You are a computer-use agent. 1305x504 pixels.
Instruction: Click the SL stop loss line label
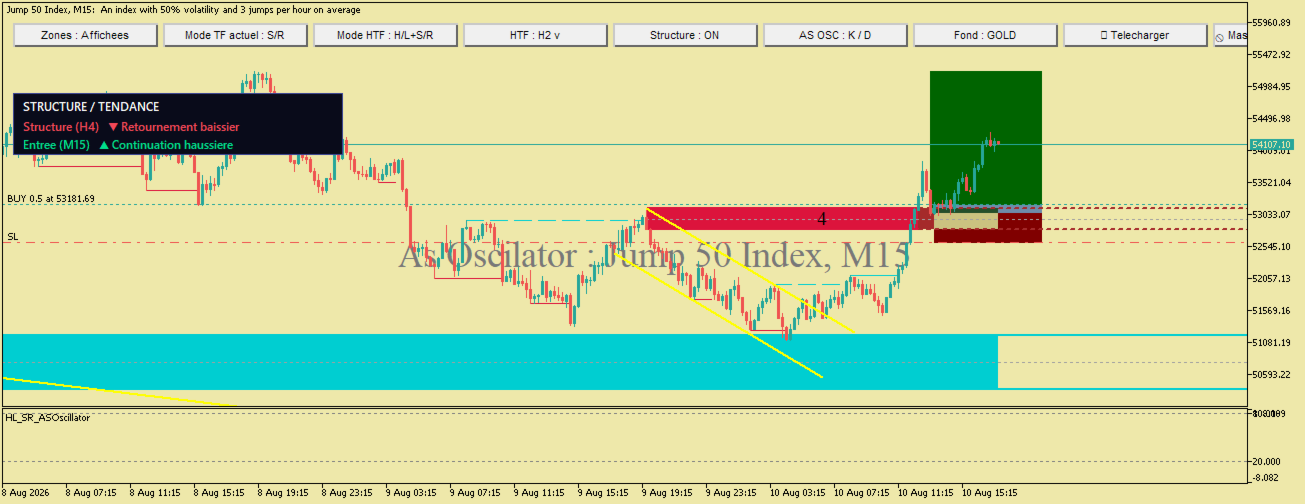click(13, 237)
